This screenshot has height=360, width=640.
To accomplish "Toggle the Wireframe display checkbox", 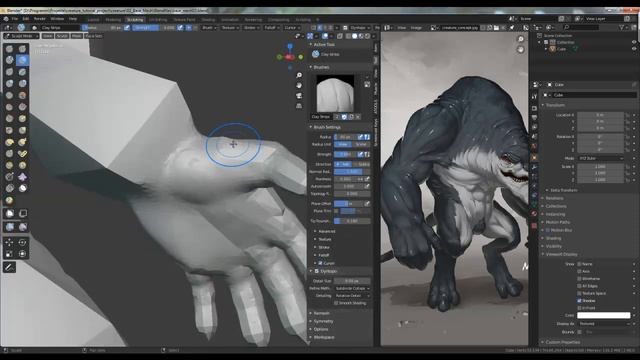I will pyautogui.click(x=579, y=279).
